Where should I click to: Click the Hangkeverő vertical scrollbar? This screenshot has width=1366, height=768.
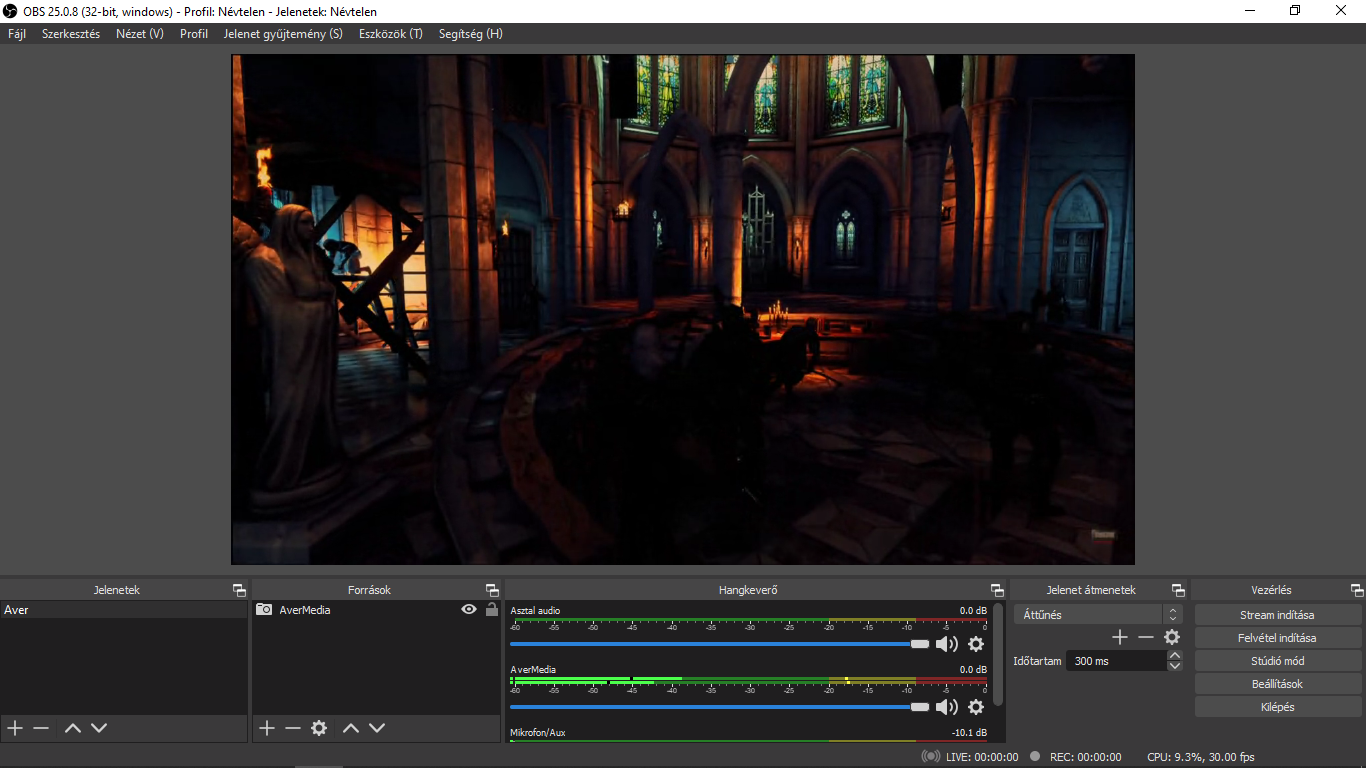pos(997,654)
